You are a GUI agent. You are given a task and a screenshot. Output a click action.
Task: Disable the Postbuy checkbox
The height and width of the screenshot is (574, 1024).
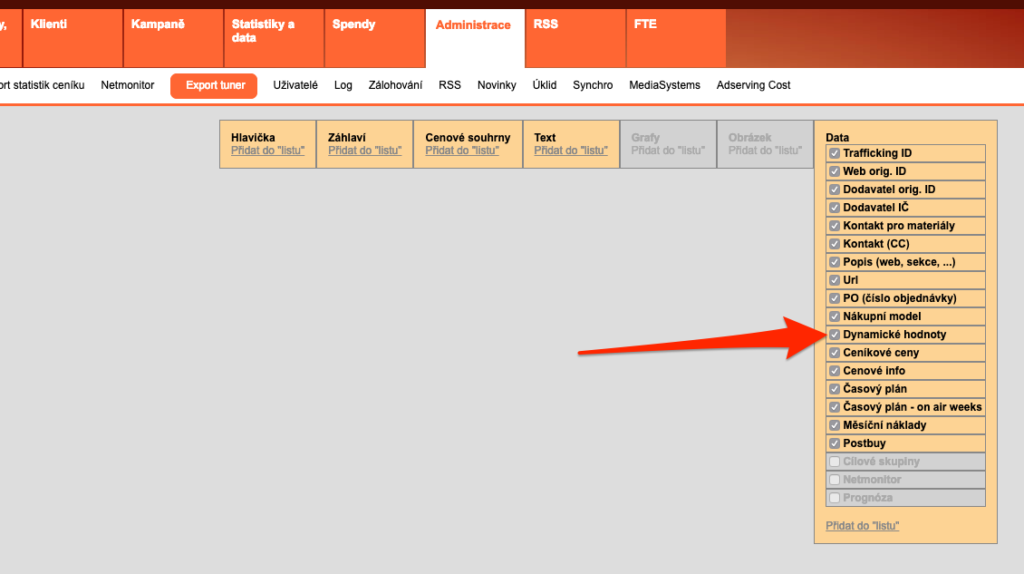834,444
